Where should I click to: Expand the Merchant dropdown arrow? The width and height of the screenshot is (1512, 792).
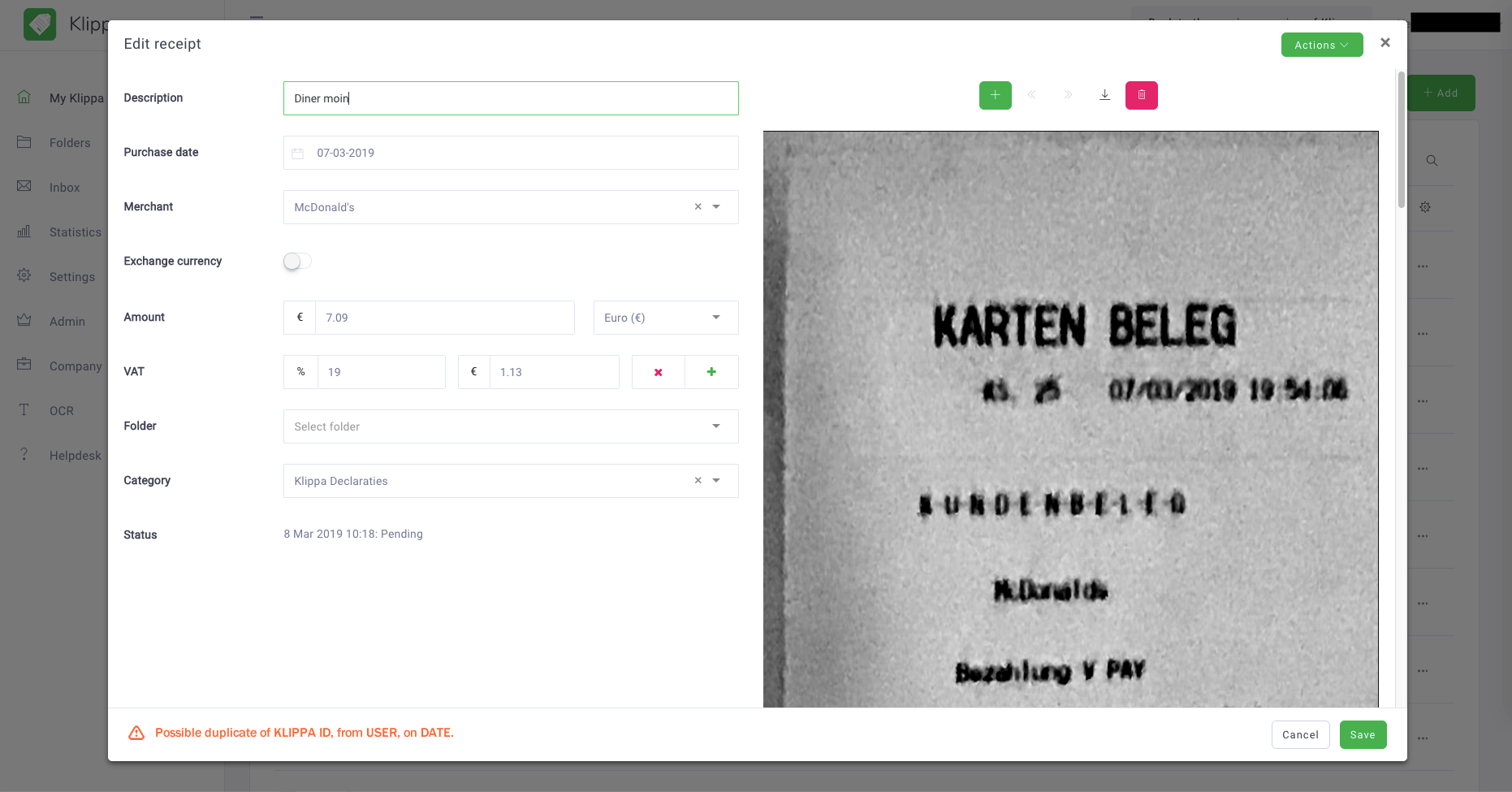(716, 207)
